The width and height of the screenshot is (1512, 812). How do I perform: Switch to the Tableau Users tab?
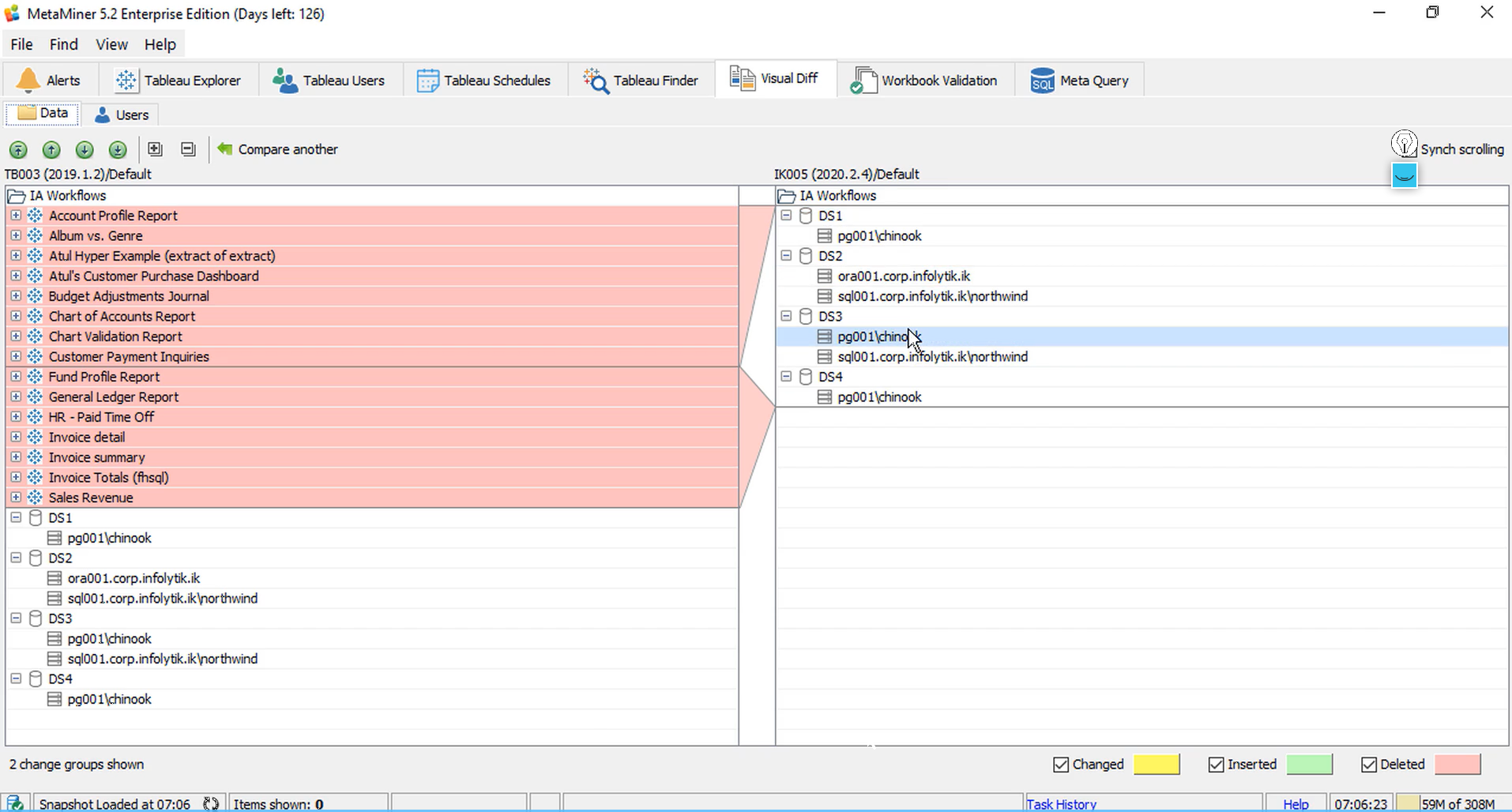coord(329,80)
